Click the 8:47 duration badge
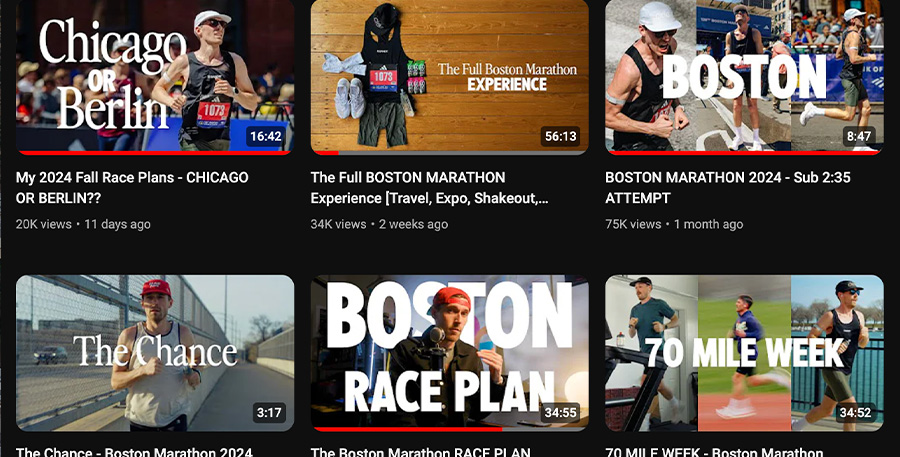 859,137
